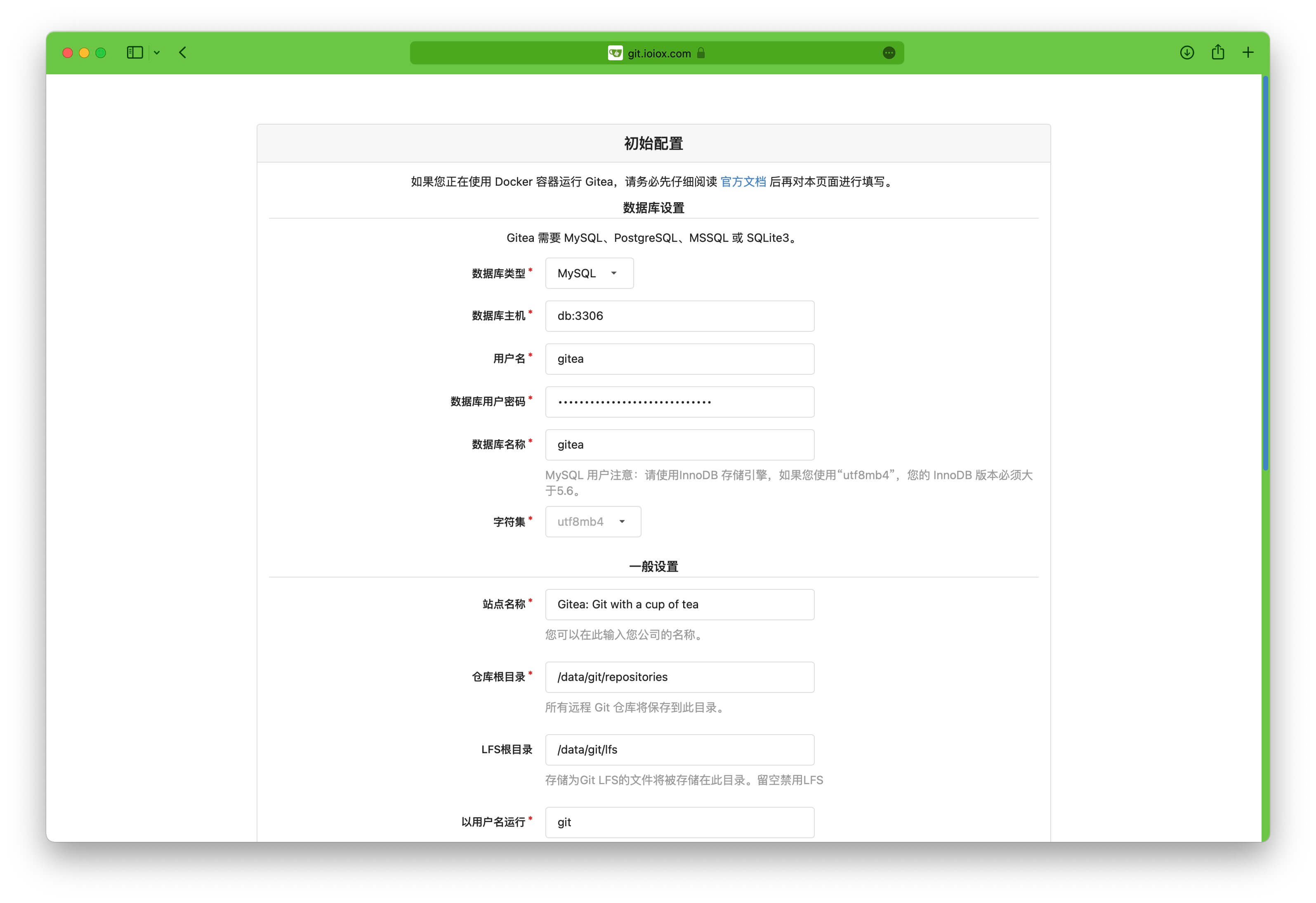Close the Safari window with red button
Image resolution: width=1316 pixels, height=903 pixels.
67,53
